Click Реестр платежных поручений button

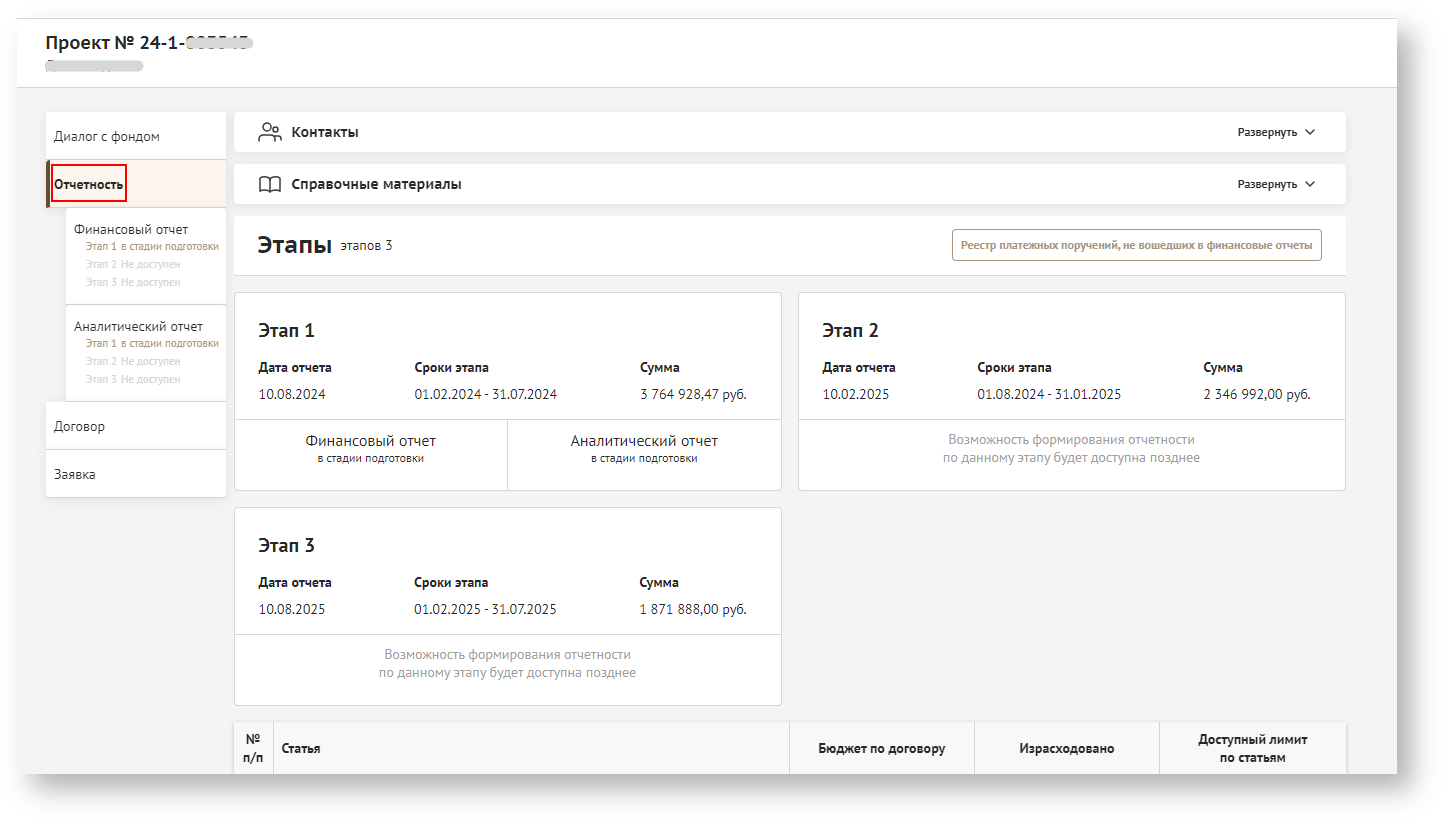(1136, 245)
